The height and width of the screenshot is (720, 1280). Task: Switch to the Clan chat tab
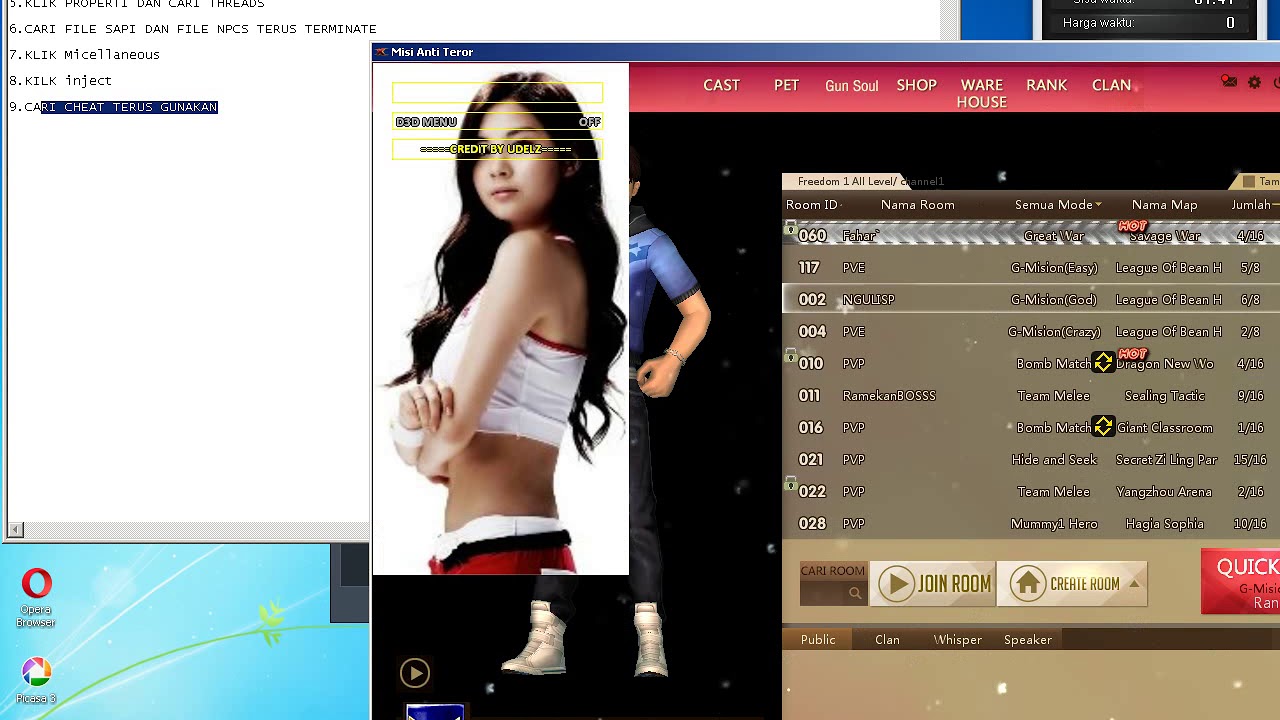click(887, 640)
